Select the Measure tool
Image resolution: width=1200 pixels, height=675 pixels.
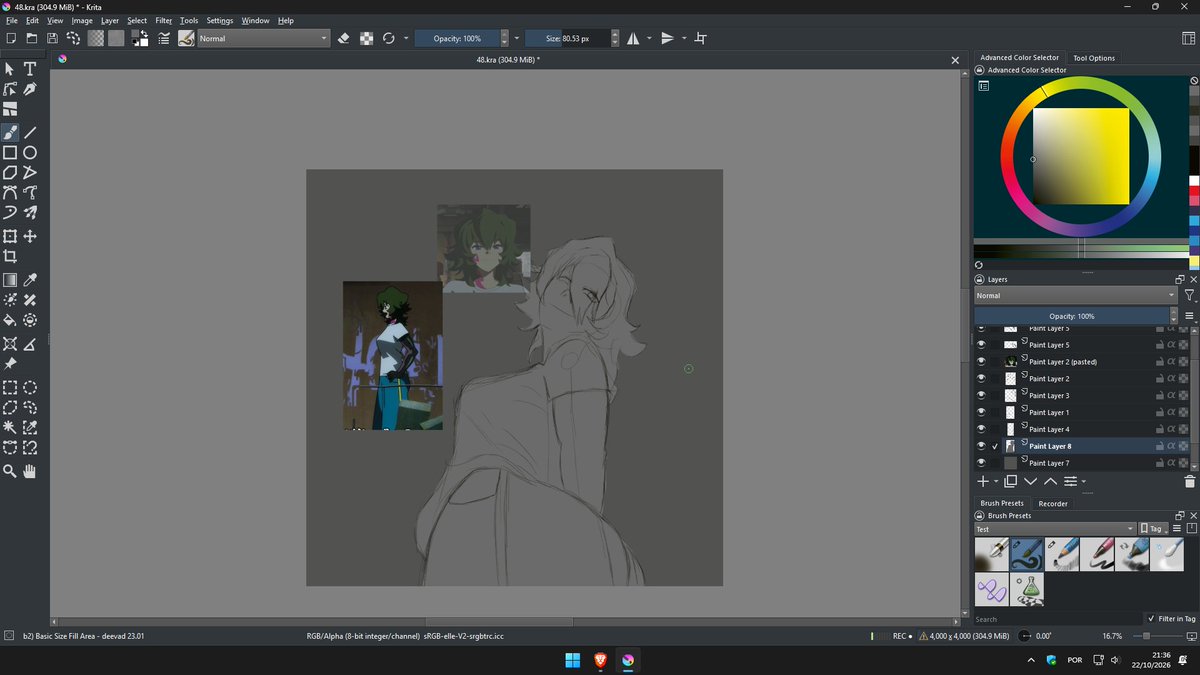pos(30,344)
